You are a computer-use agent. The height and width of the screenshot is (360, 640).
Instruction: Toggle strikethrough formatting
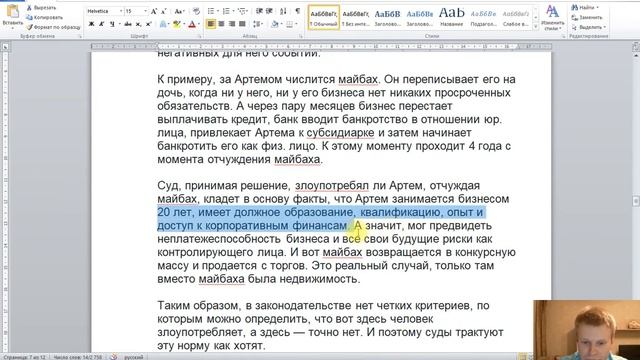[128, 24]
